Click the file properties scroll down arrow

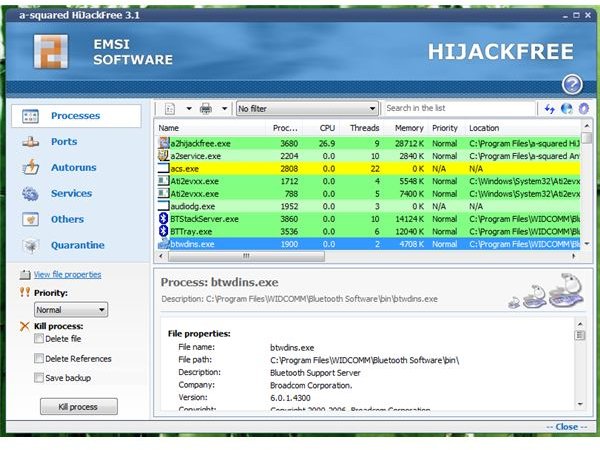point(580,404)
